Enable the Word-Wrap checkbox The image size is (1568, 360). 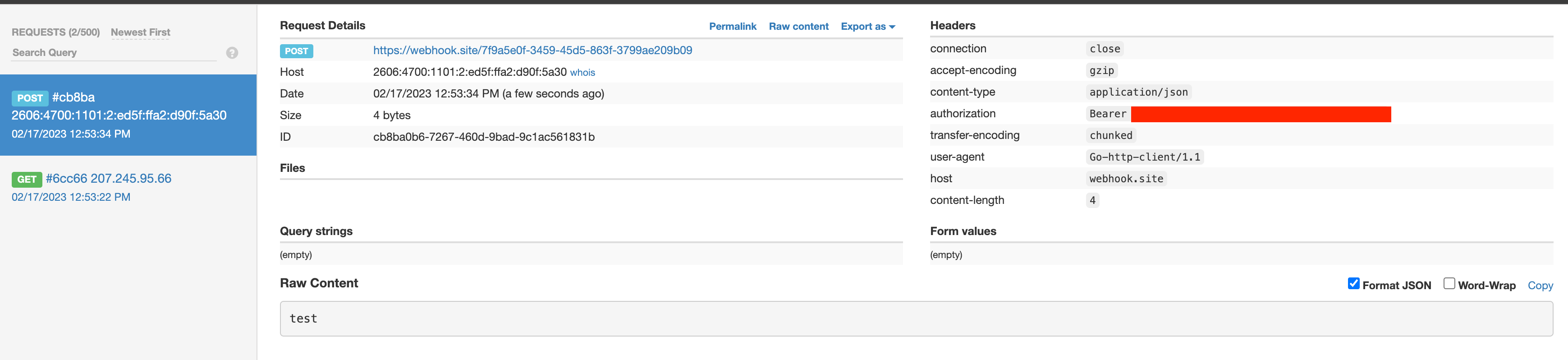click(1449, 284)
